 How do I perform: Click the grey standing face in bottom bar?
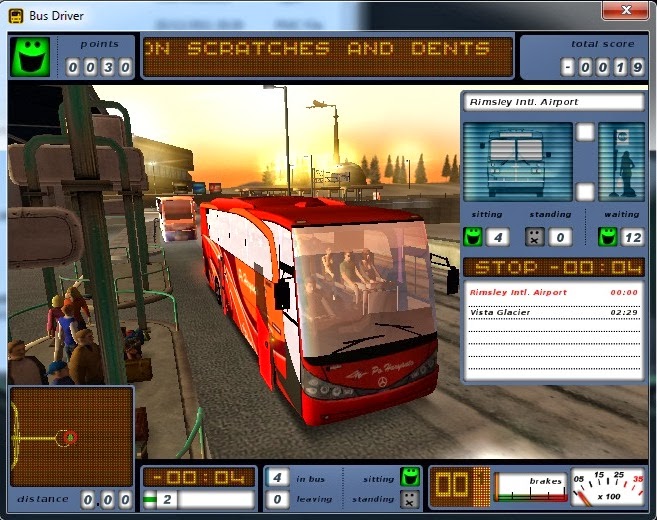pos(410,499)
